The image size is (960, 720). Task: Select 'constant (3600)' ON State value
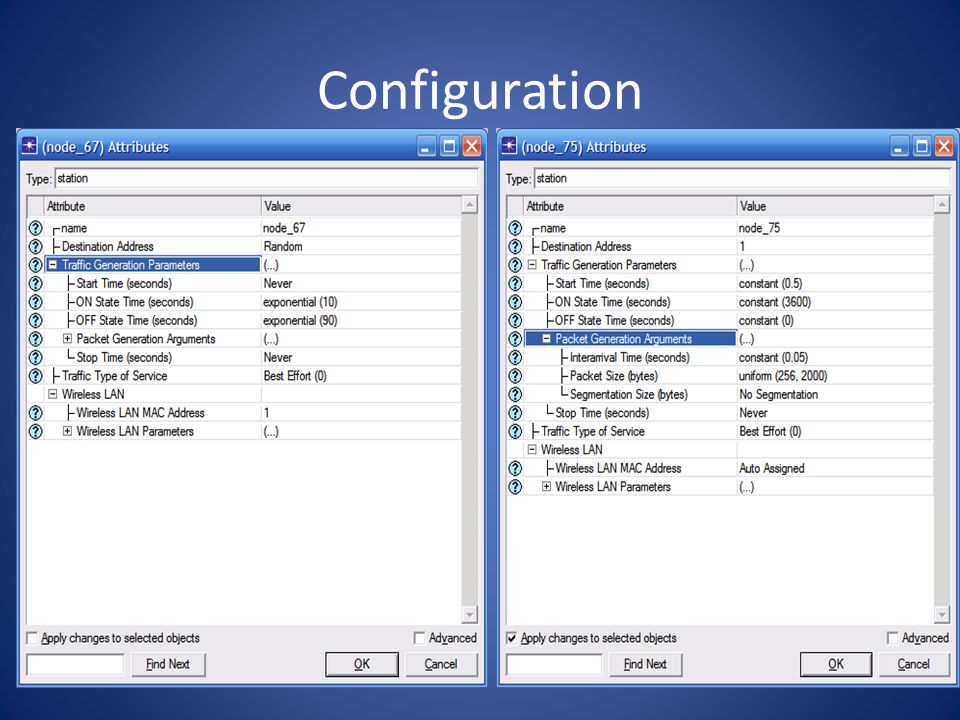775,302
